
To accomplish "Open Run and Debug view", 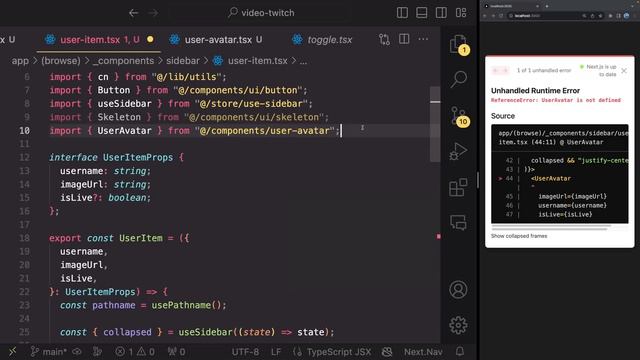I will tap(458, 151).
